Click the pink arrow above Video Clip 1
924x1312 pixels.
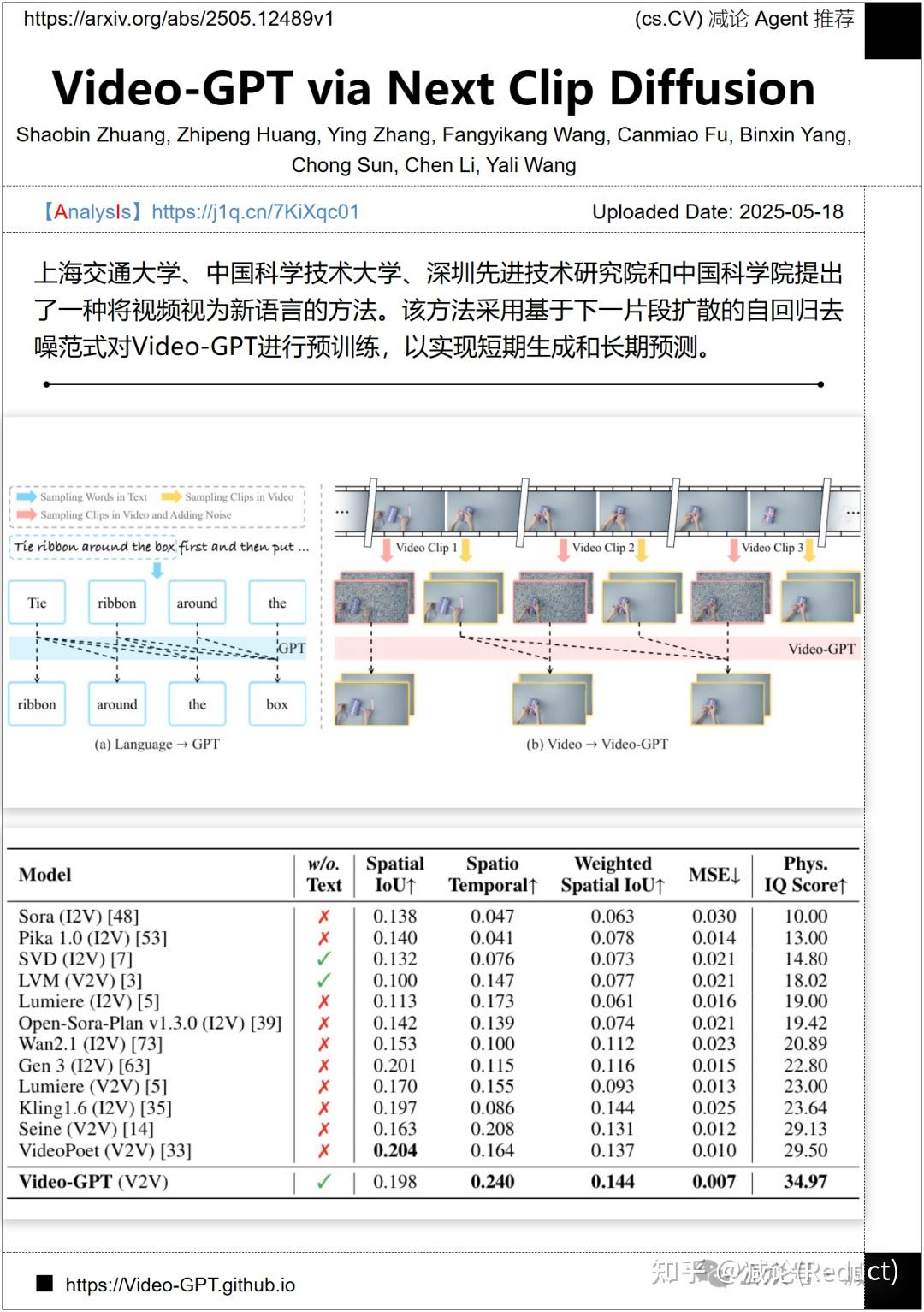pos(386,550)
